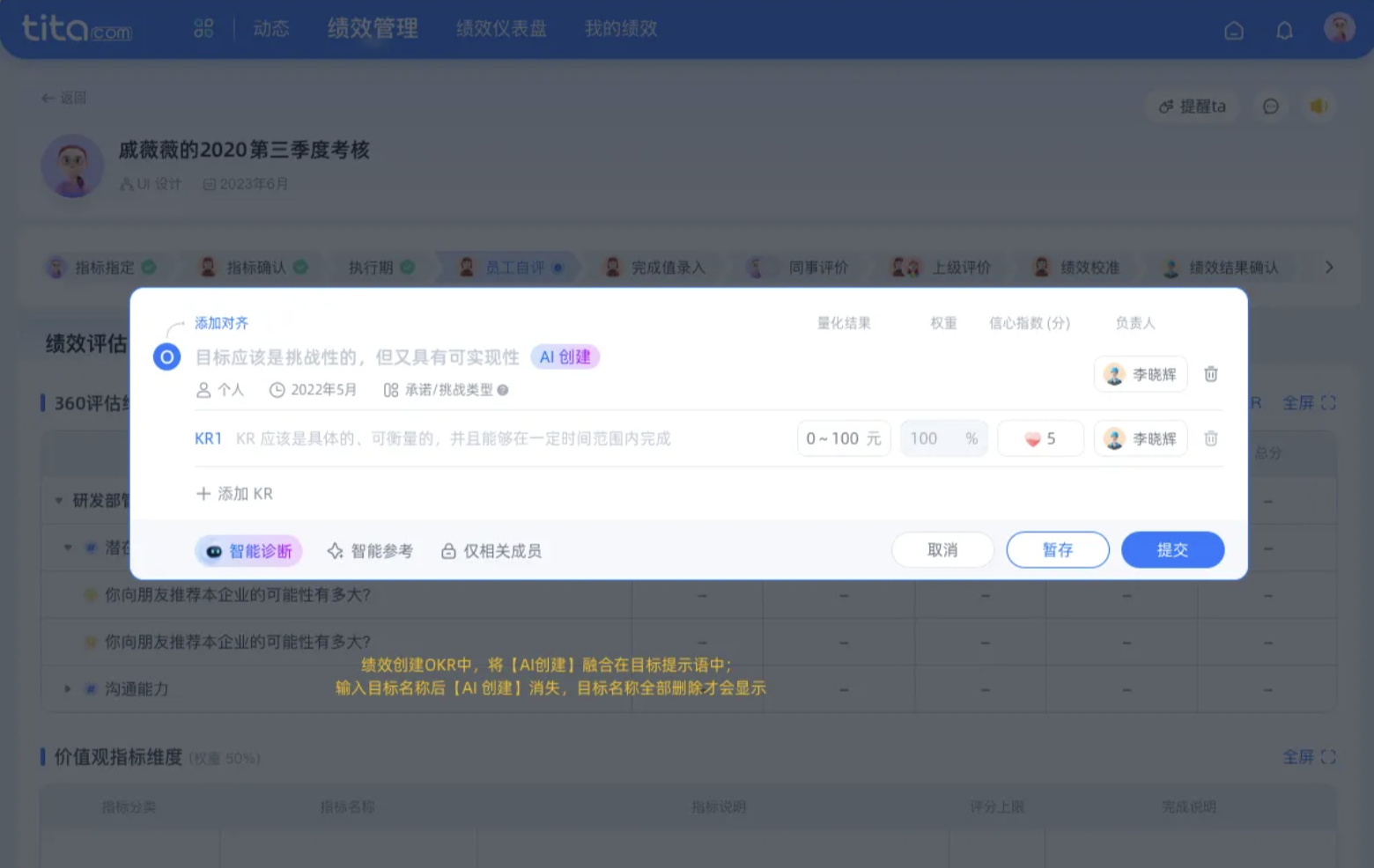Select 绩效结果确认 stage tab

tap(1221, 267)
